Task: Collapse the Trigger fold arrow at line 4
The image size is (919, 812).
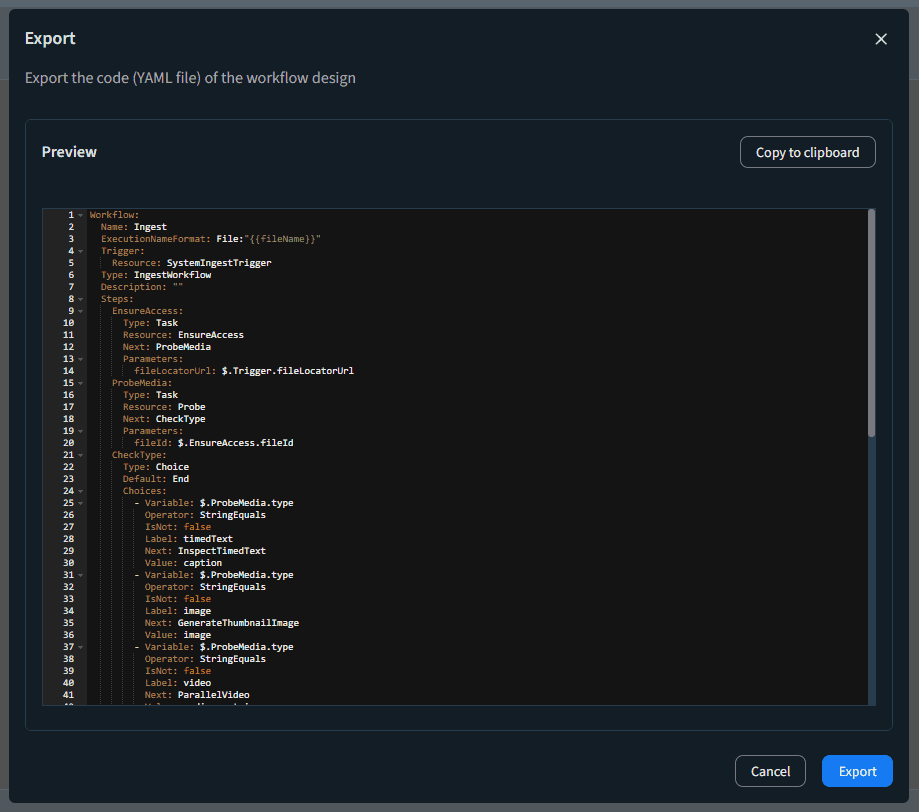Action: click(x=80, y=251)
